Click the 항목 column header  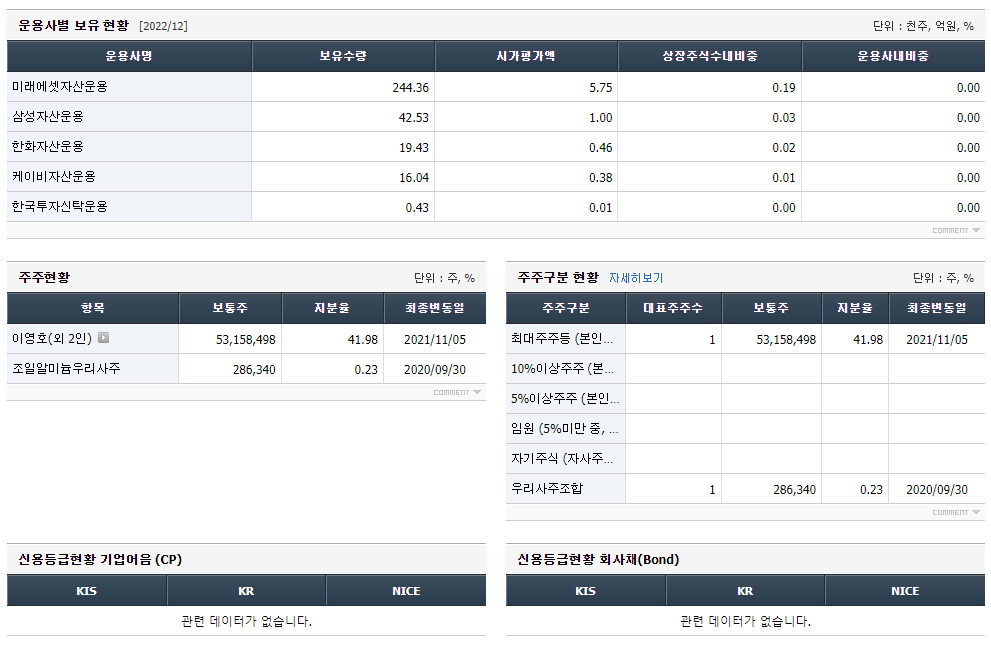pos(93,308)
